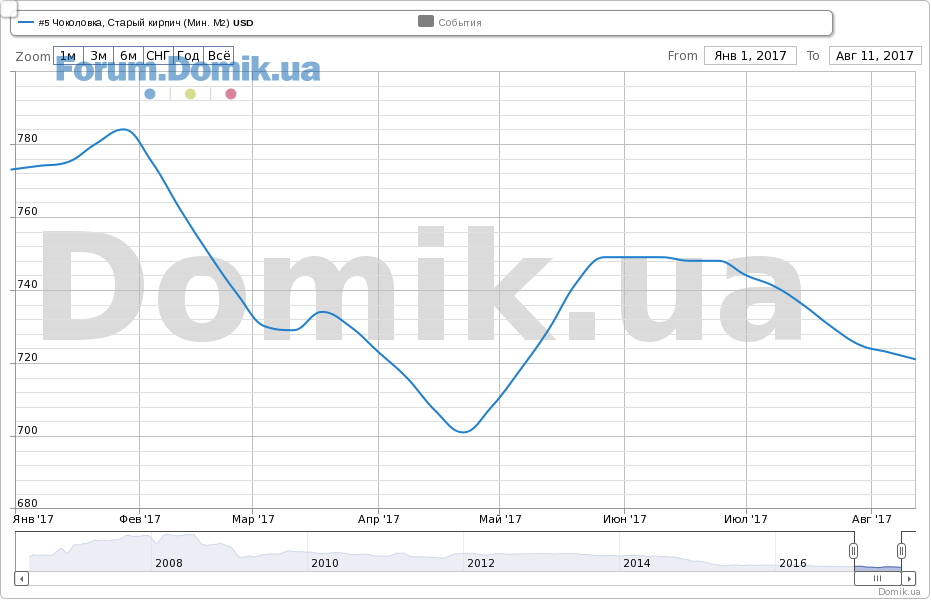
Task: Click the From date field
Action: point(750,56)
